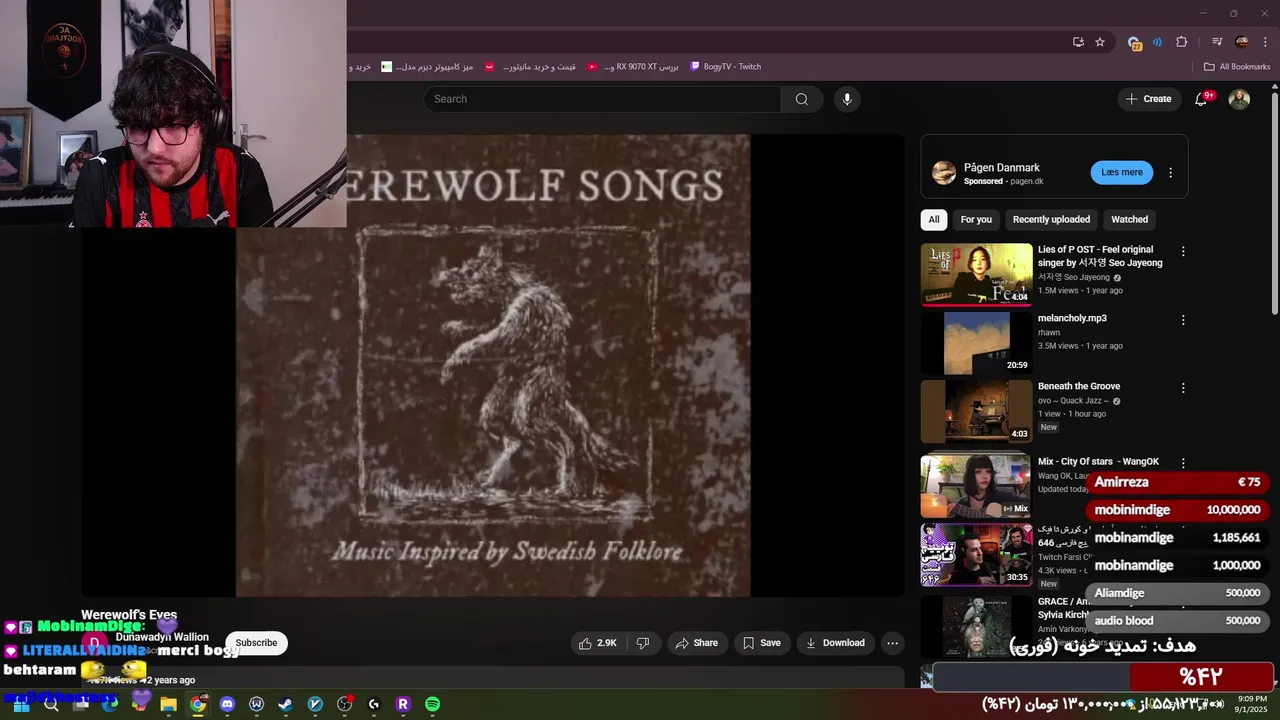Screen dimensions: 1280x720
Task: Open options for Beneath the Groove video
Action: 1183,388
